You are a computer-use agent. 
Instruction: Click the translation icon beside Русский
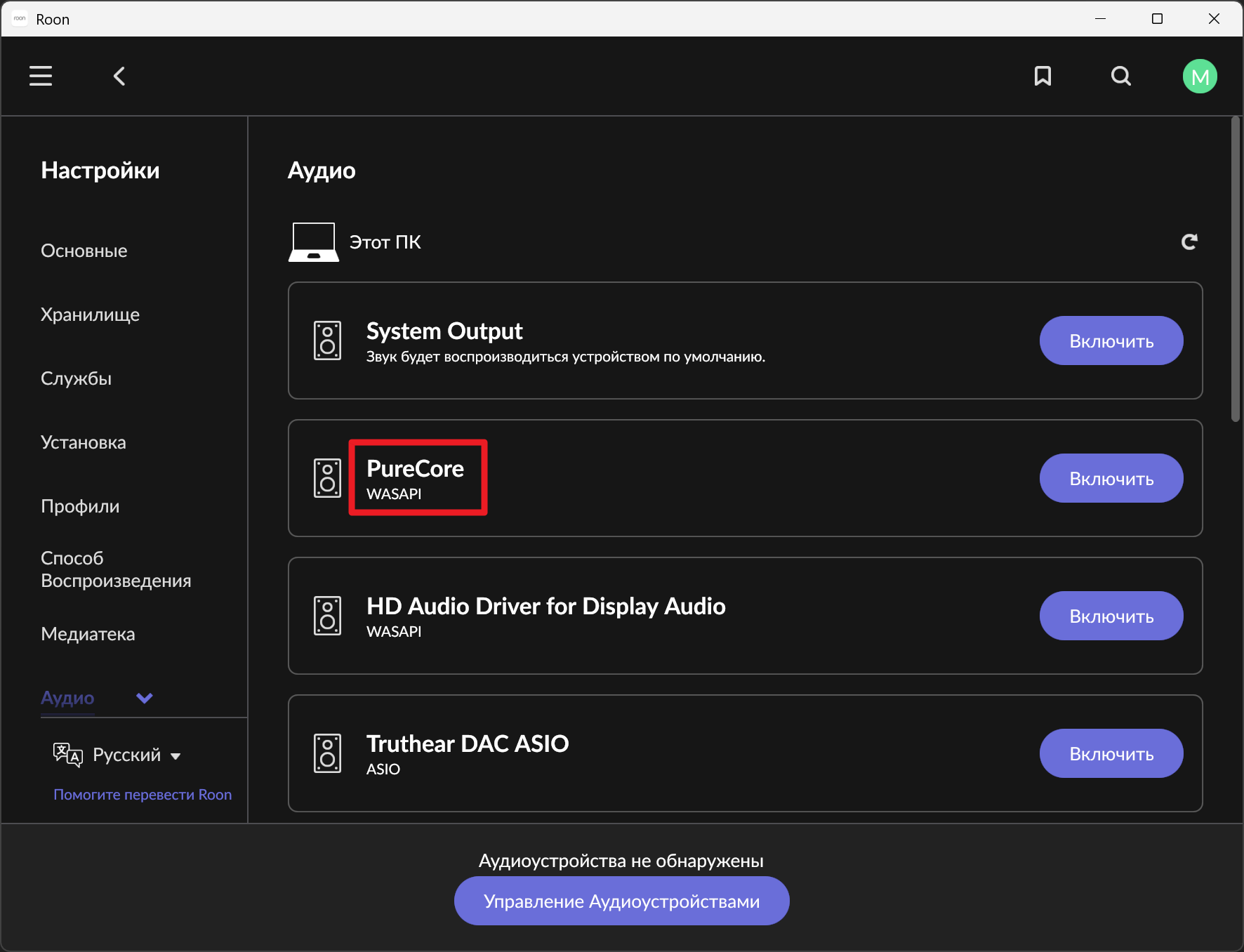(67, 755)
